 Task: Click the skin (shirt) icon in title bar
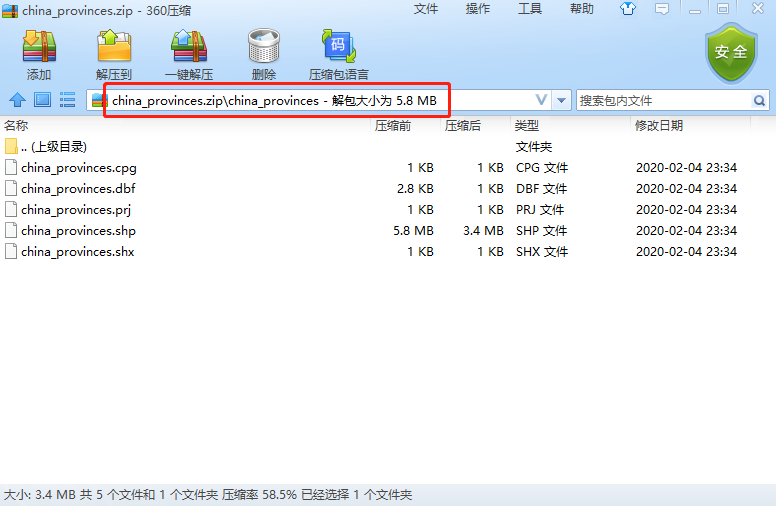tap(628, 8)
